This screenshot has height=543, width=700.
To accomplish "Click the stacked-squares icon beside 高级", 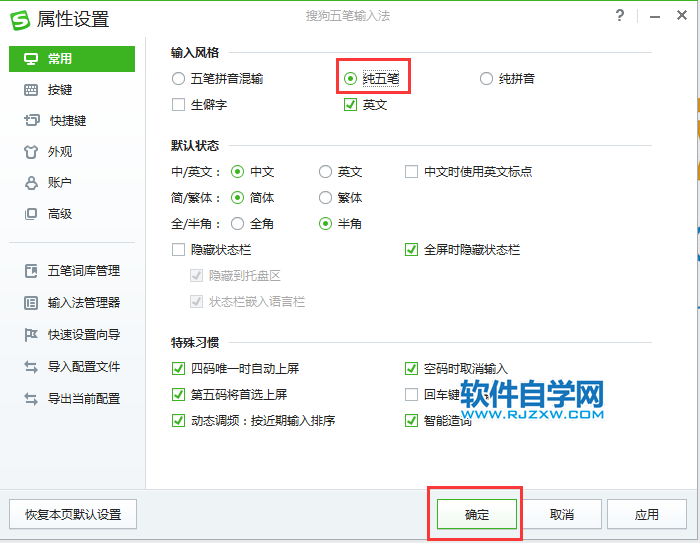I will 31,214.
